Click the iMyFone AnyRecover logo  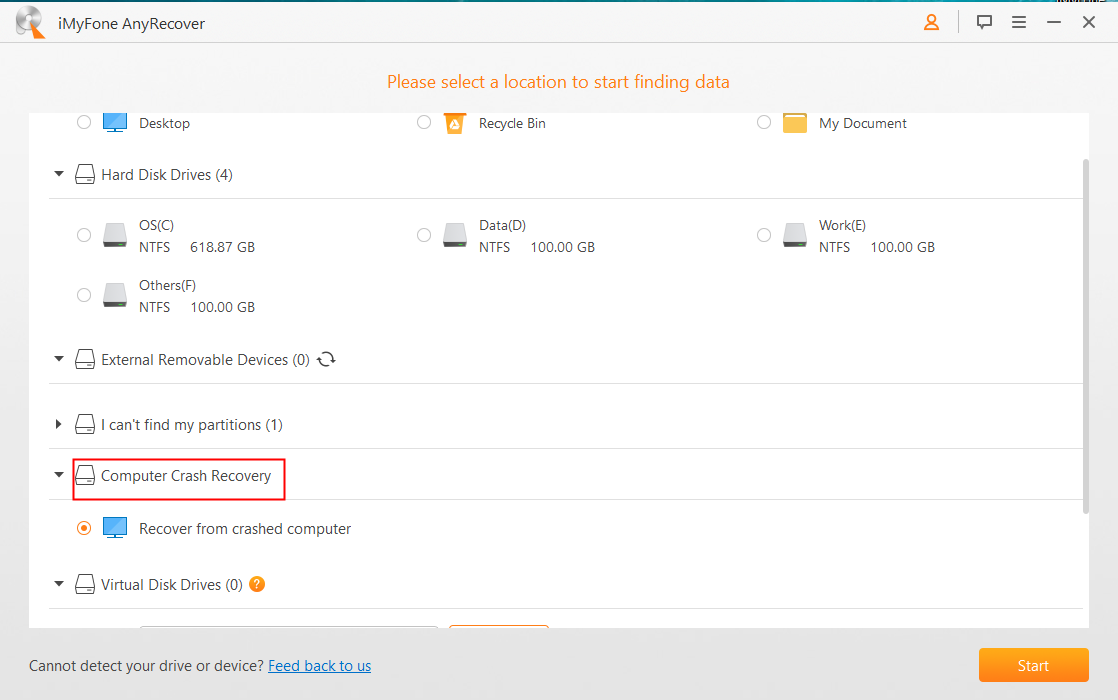click(x=31, y=22)
